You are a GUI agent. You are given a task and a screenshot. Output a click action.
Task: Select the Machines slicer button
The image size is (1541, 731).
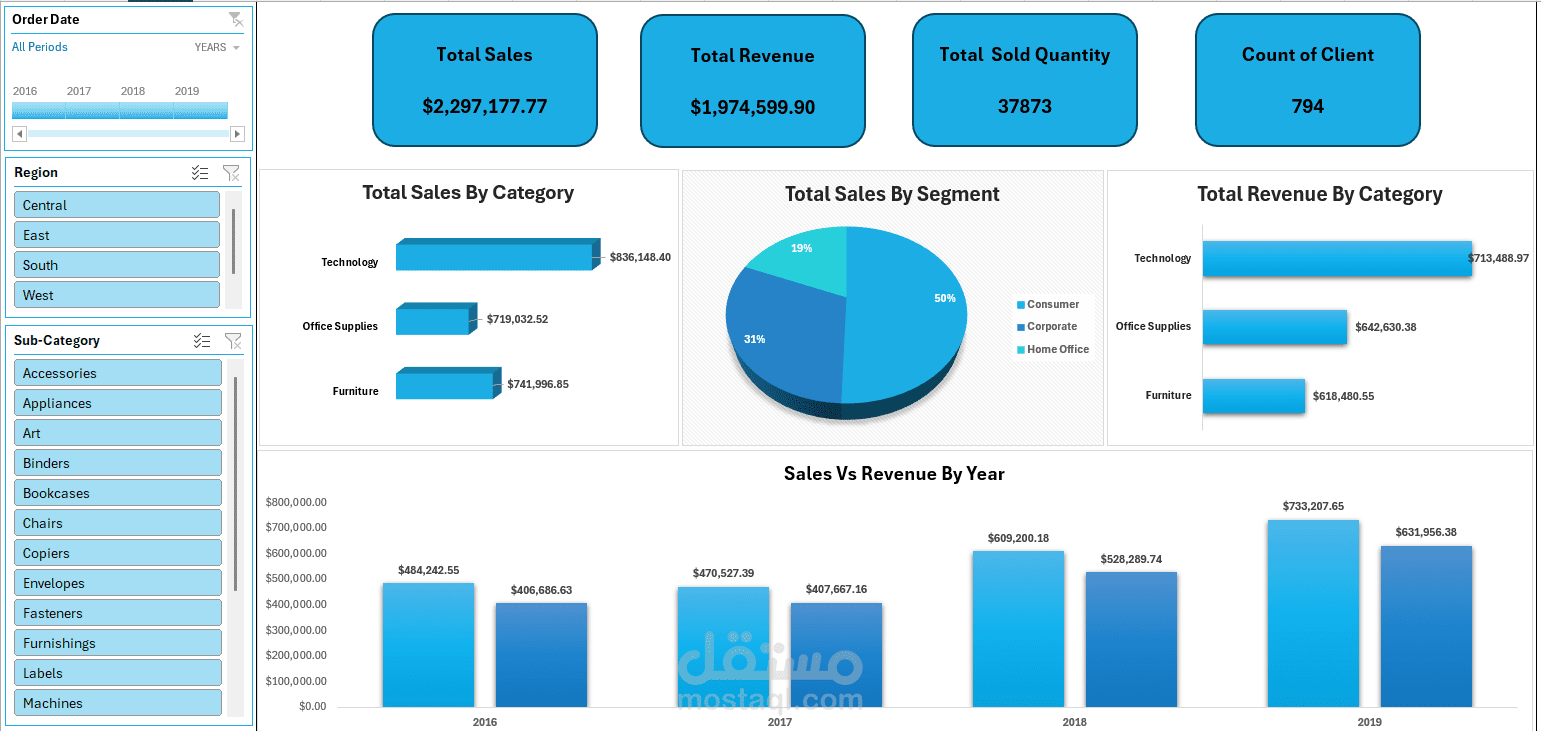point(118,703)
